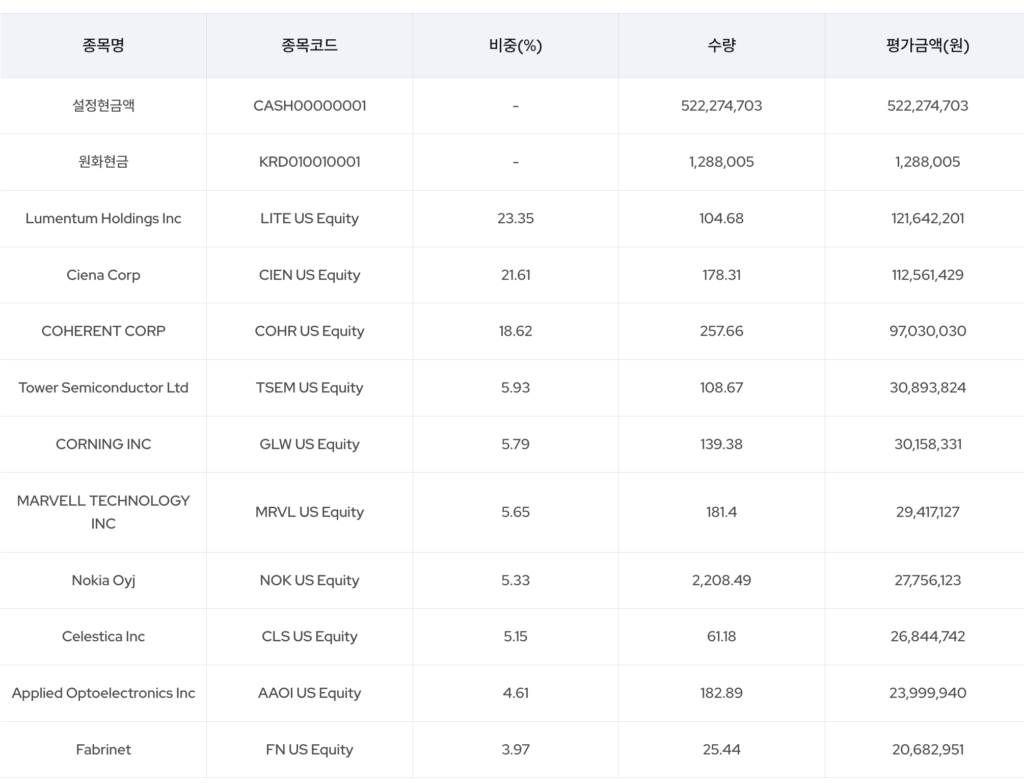Screen dimensions: 1024x783
Task: Click the KRD010010001 code cell
Action: coord(309,162)
